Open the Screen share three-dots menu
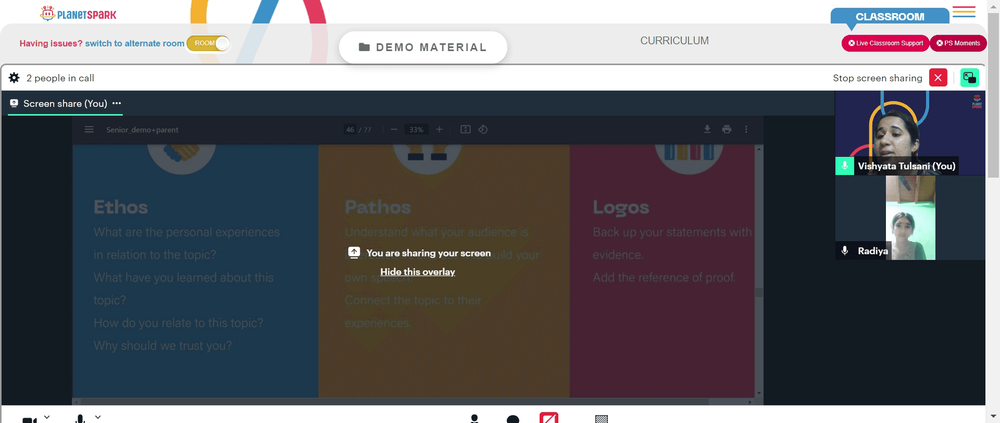 click(117, 103)
